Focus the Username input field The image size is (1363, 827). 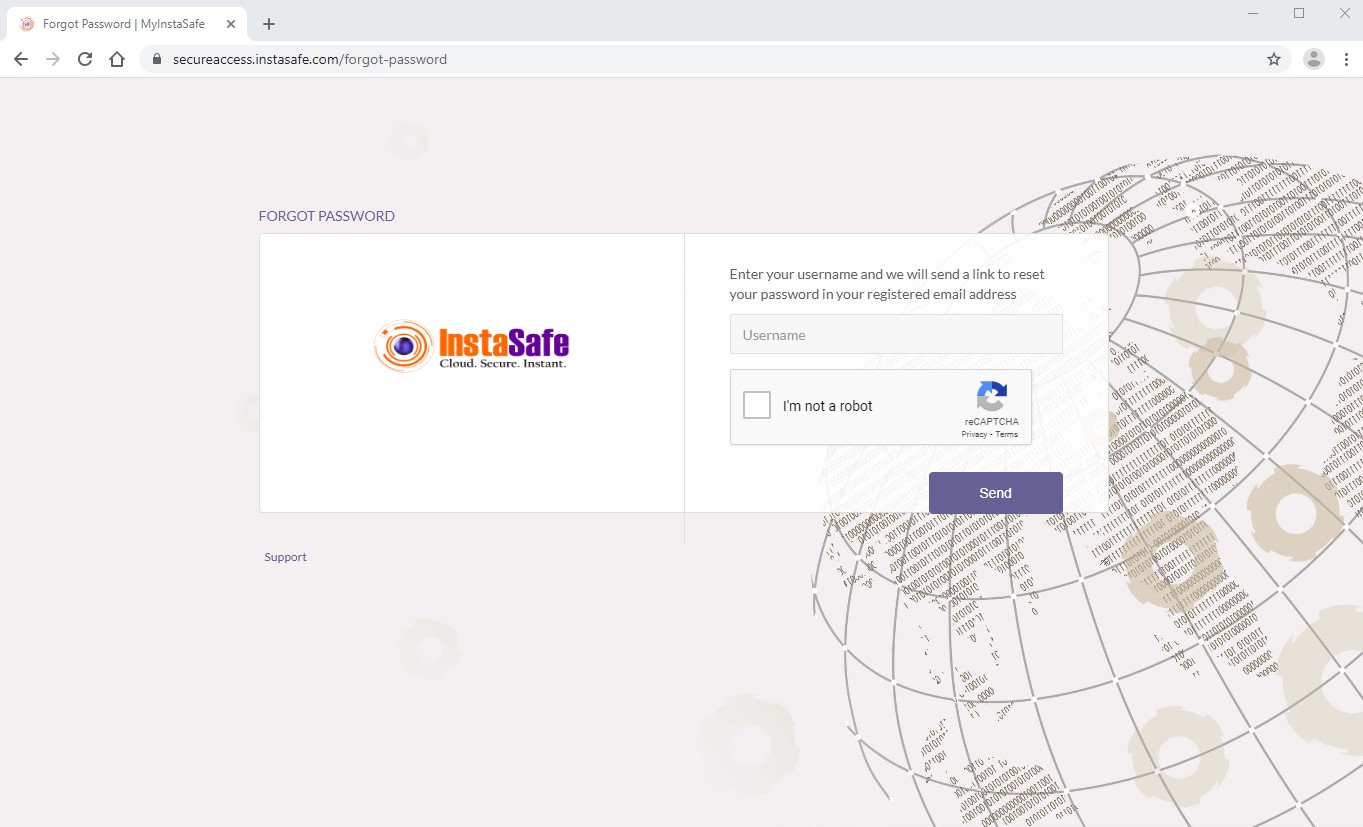896,334
